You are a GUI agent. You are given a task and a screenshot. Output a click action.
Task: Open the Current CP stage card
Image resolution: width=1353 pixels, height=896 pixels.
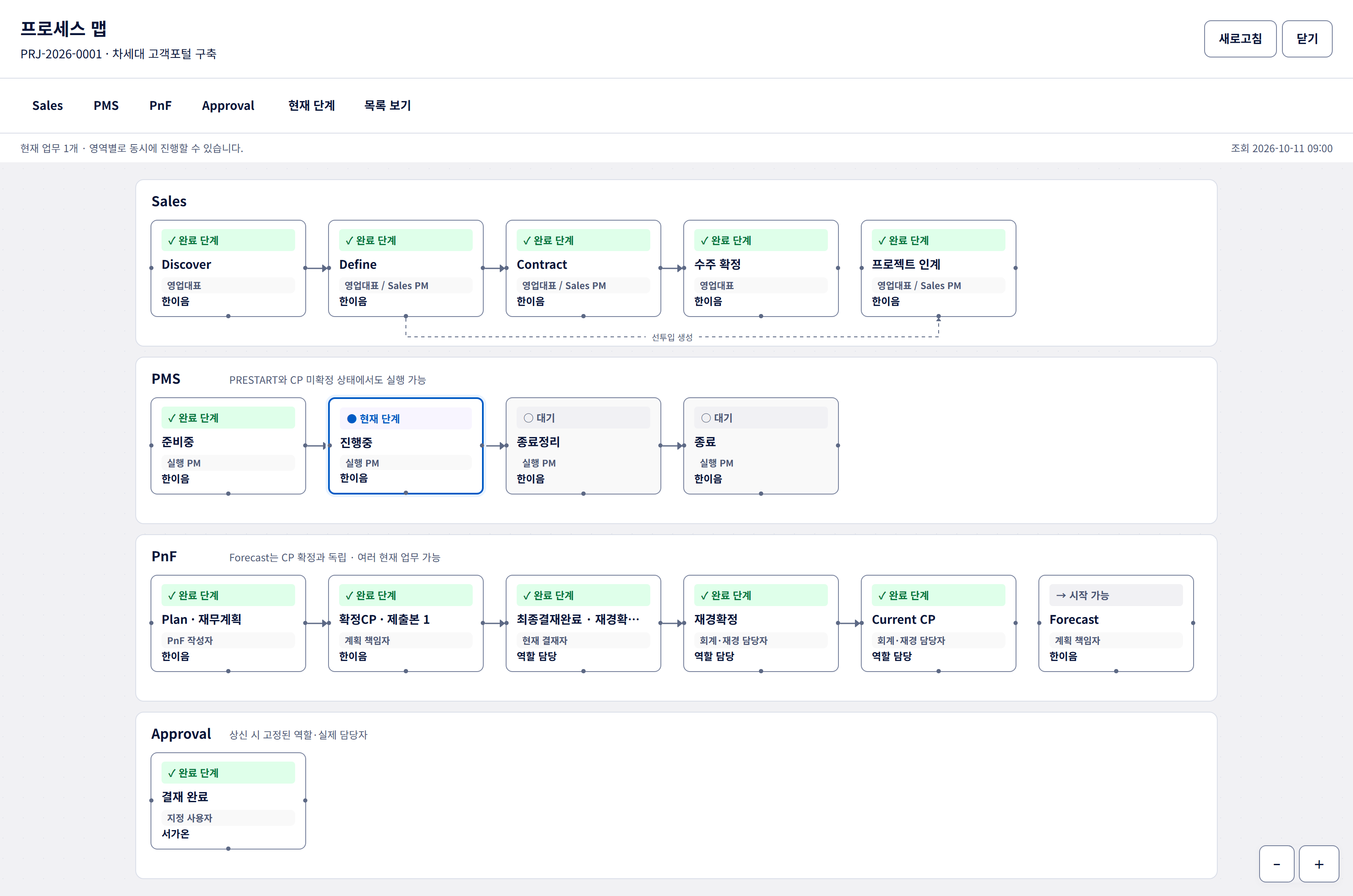[939, 623]
